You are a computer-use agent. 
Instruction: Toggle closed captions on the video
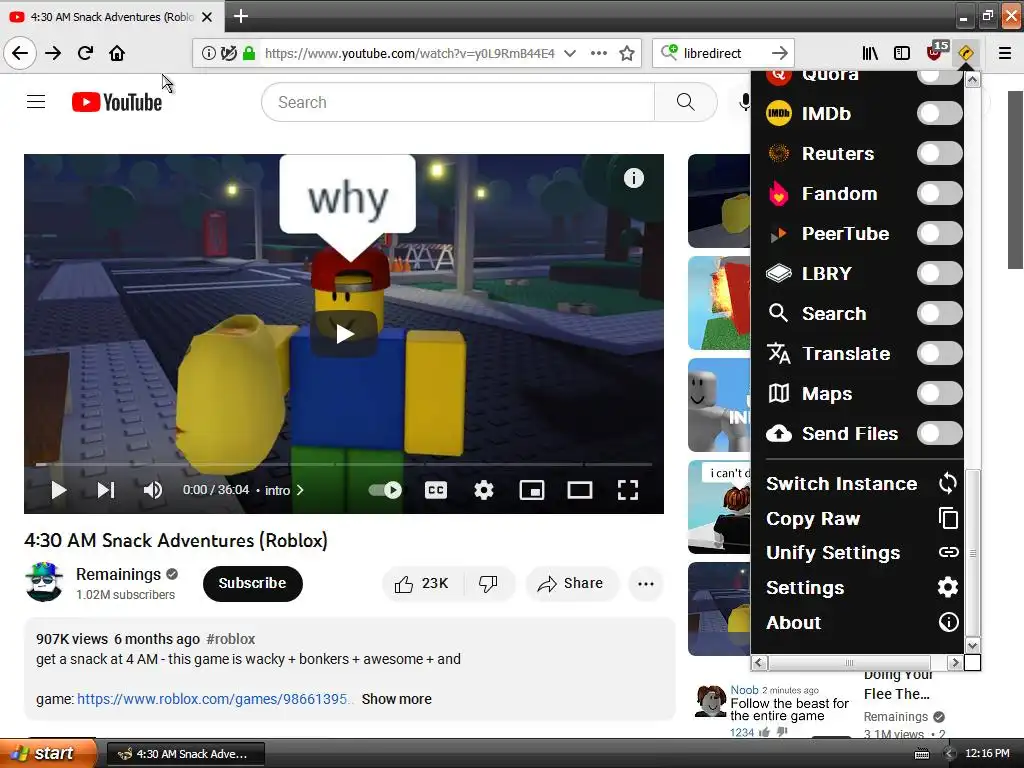pos(436,490)
